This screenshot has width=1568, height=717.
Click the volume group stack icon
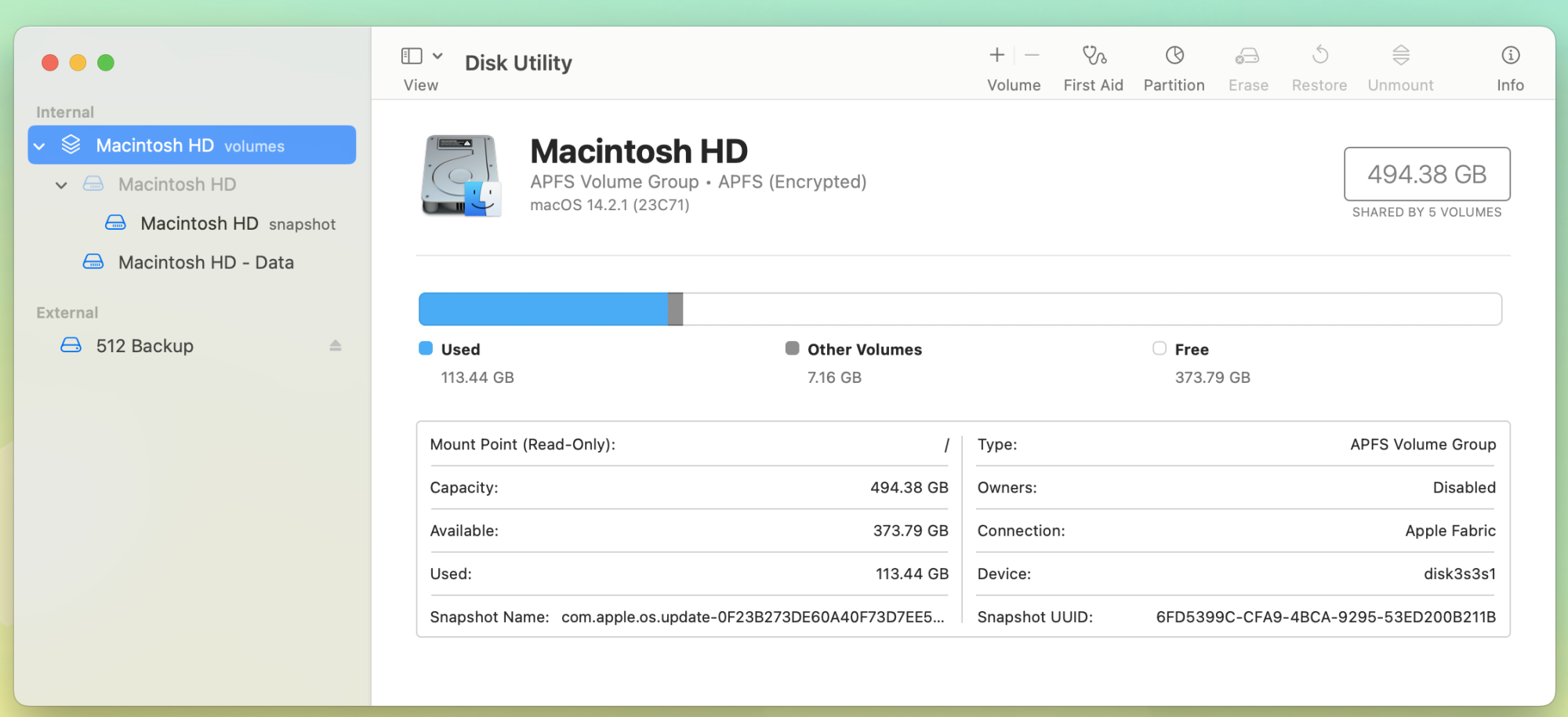(x=71, y=144)
